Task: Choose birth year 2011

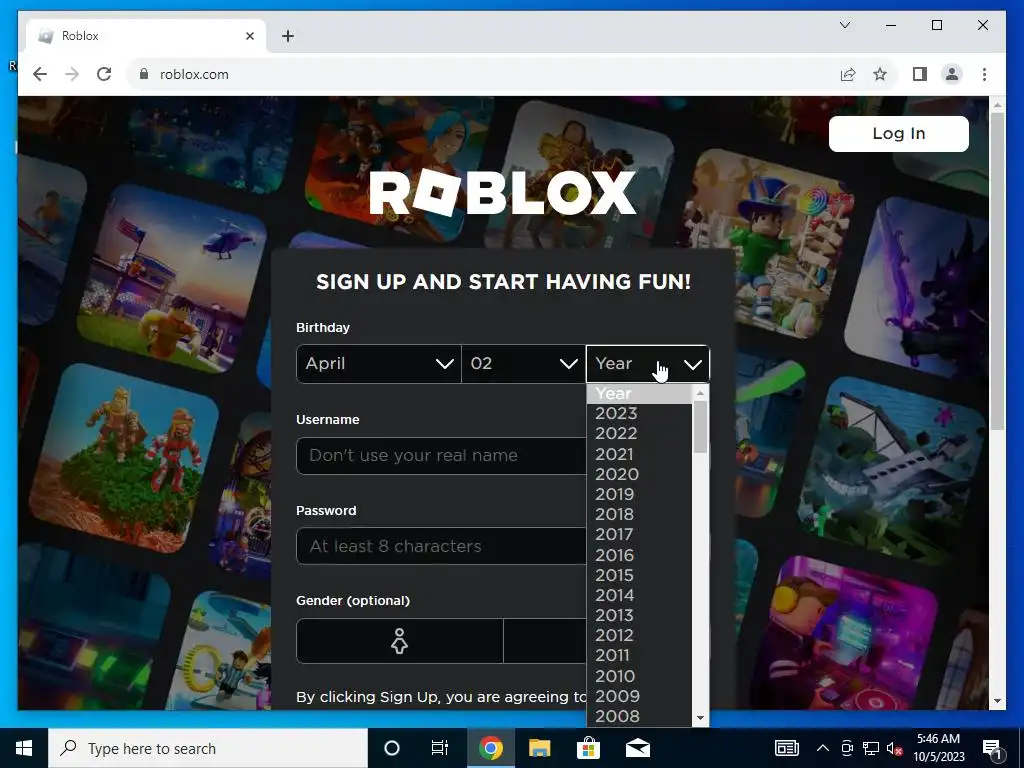Action: click(x=639, y=656)
